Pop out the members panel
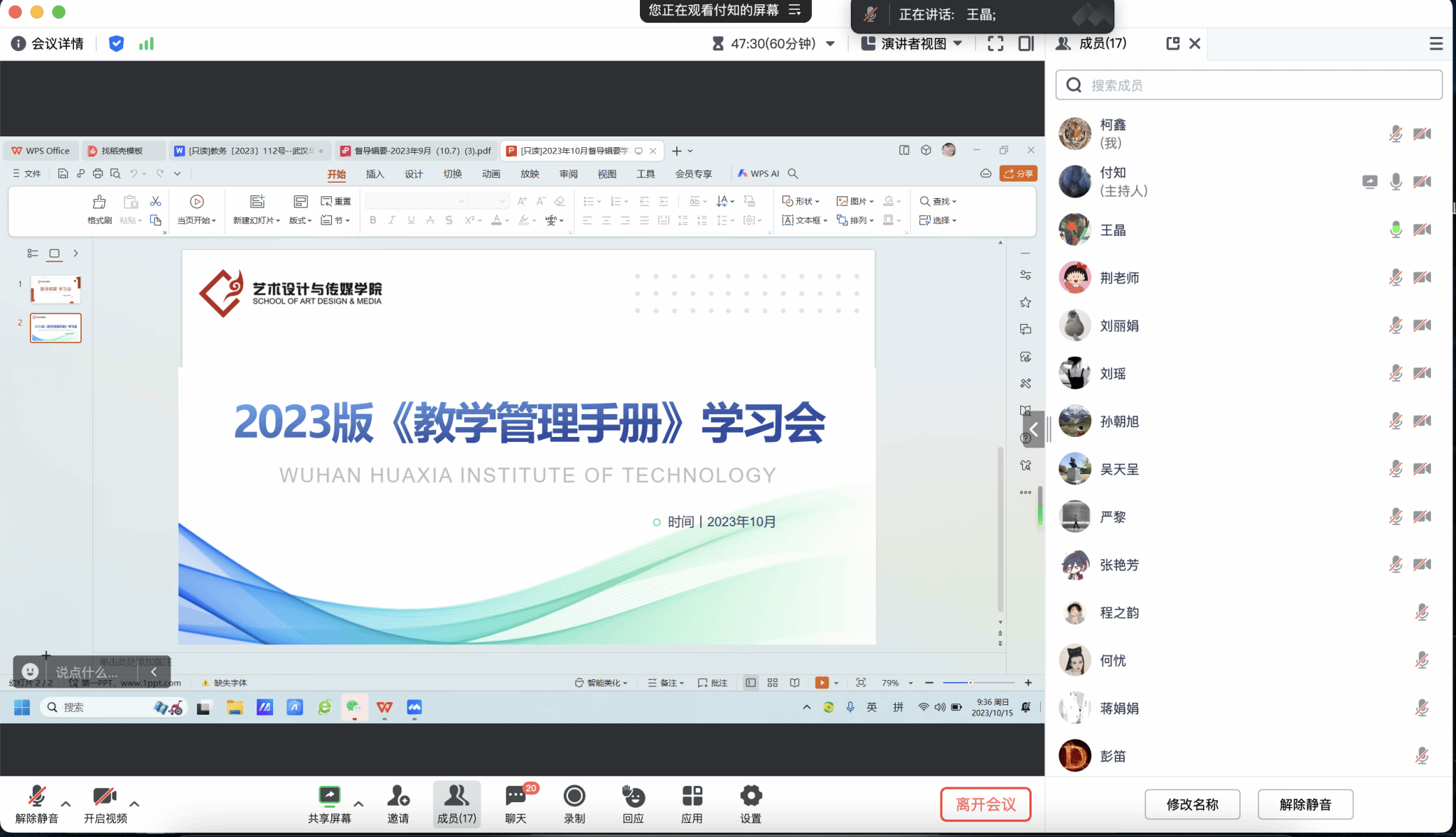The image size is (1456, 837). [1173, 44]
